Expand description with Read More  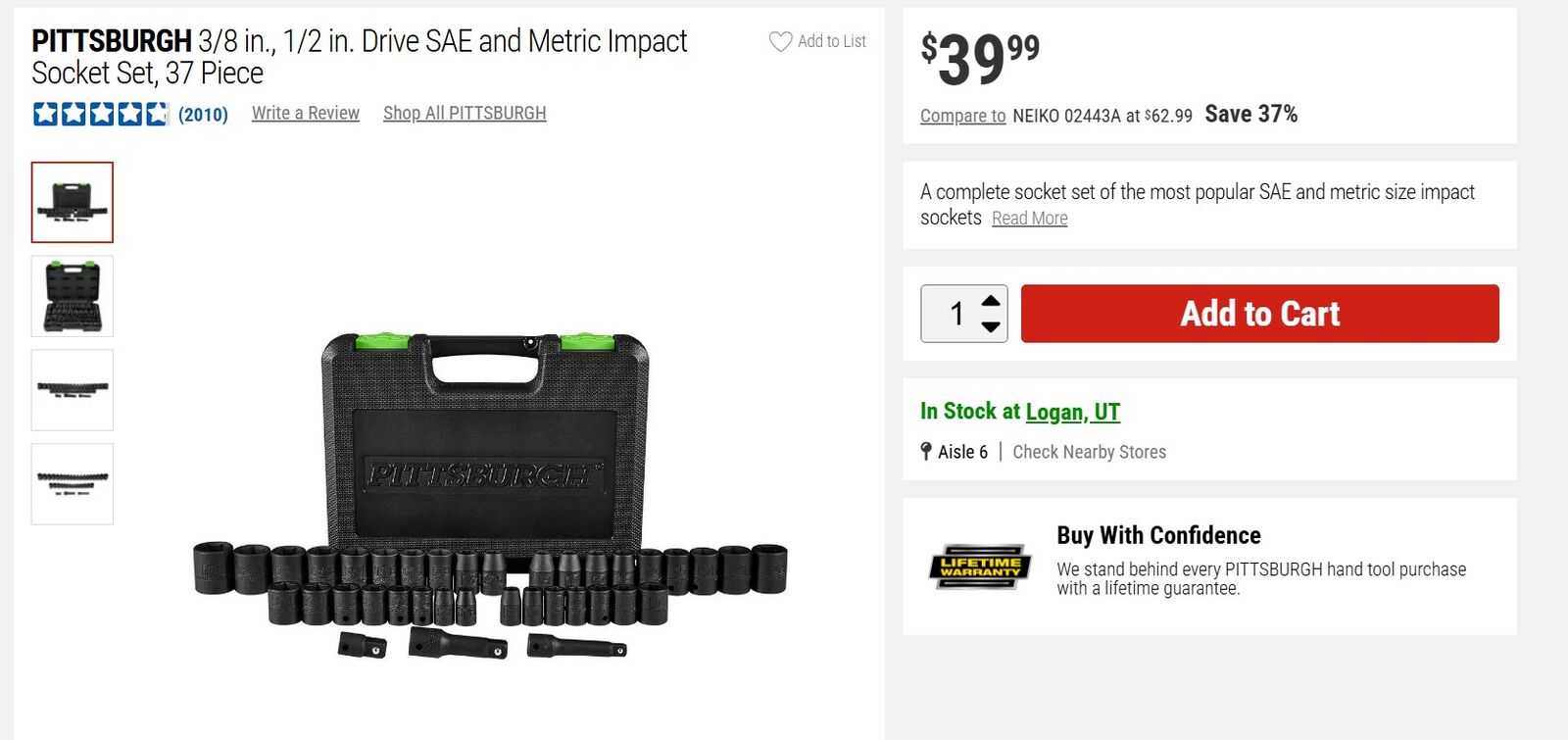pos(1029,219)
